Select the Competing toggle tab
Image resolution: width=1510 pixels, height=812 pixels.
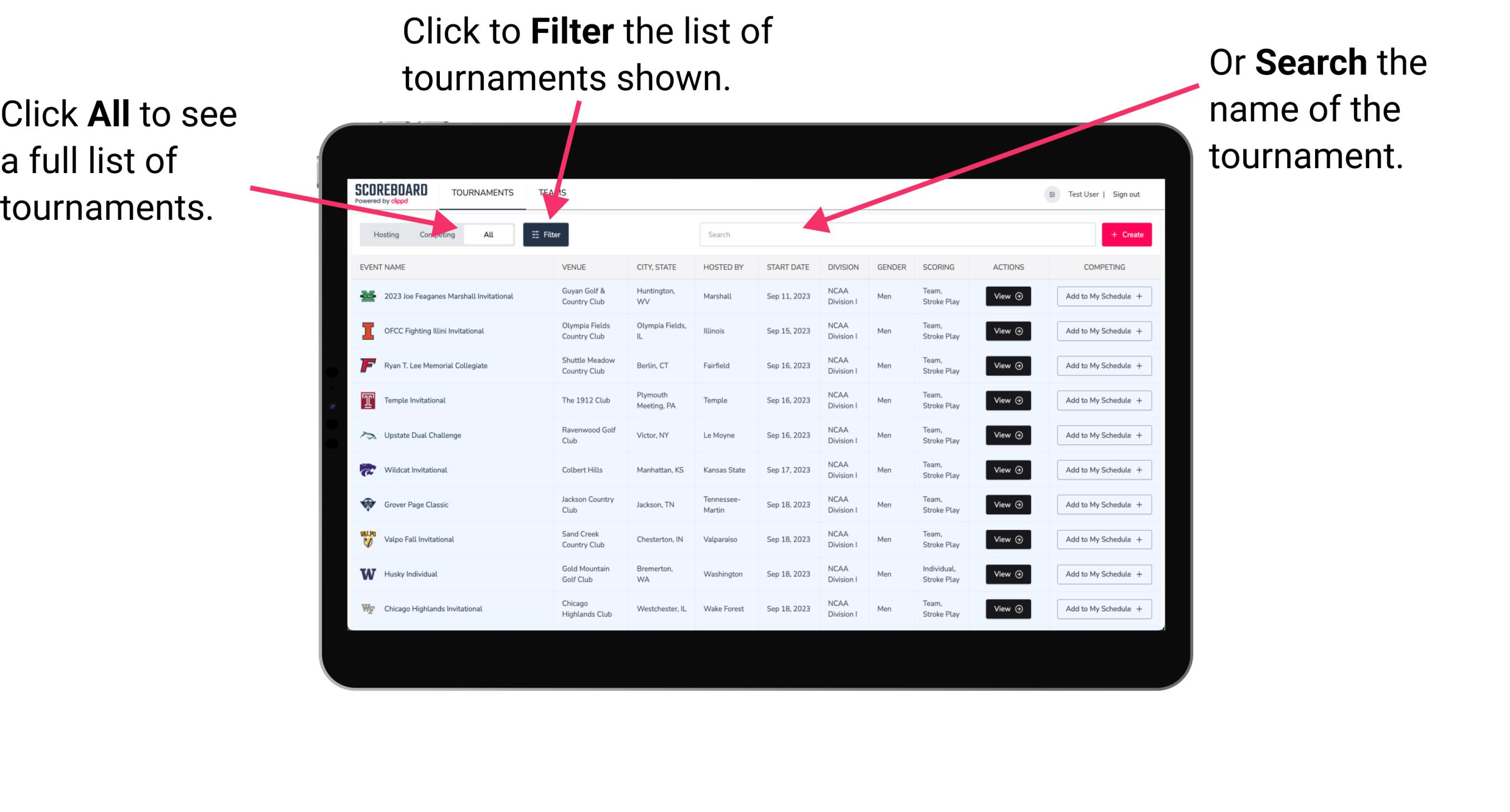436,235
